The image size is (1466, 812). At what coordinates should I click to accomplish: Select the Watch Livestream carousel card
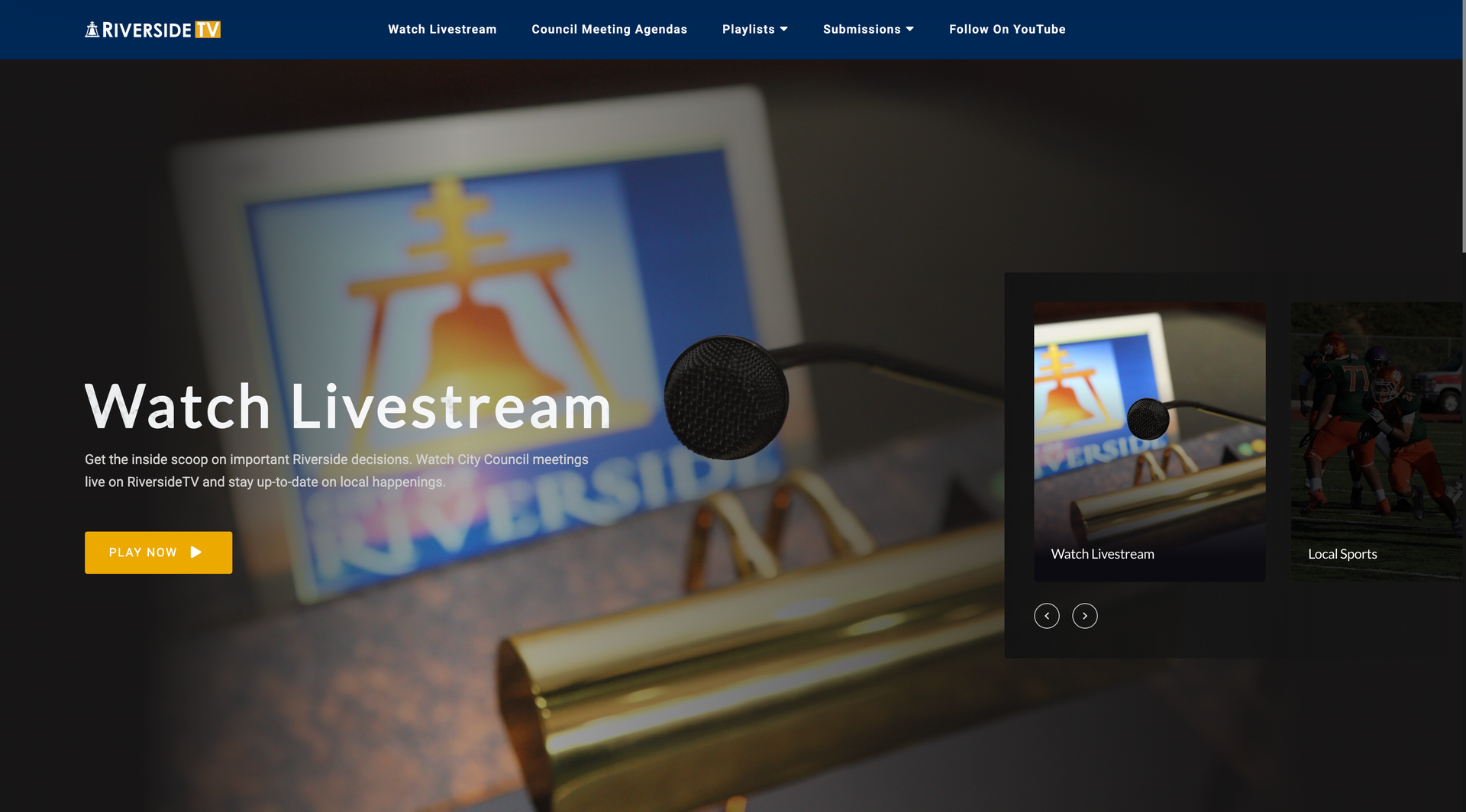pyautogui.click(x=1149, y=441)
